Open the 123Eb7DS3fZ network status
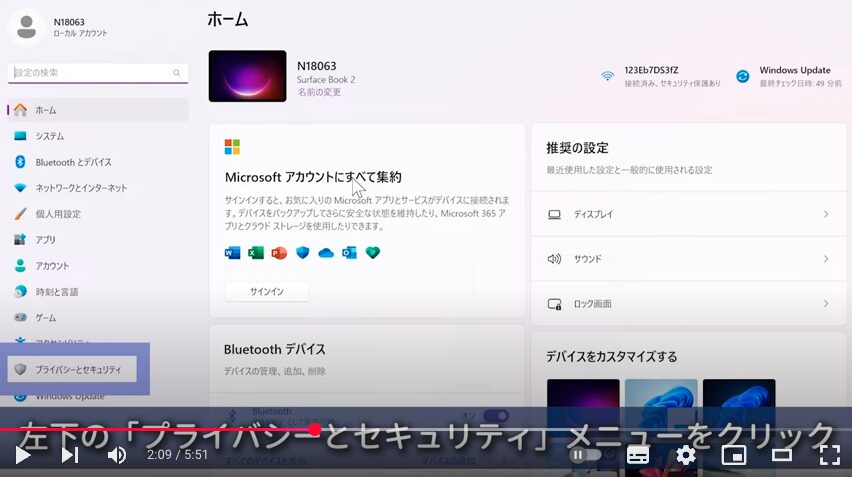 tap(672, 76)
